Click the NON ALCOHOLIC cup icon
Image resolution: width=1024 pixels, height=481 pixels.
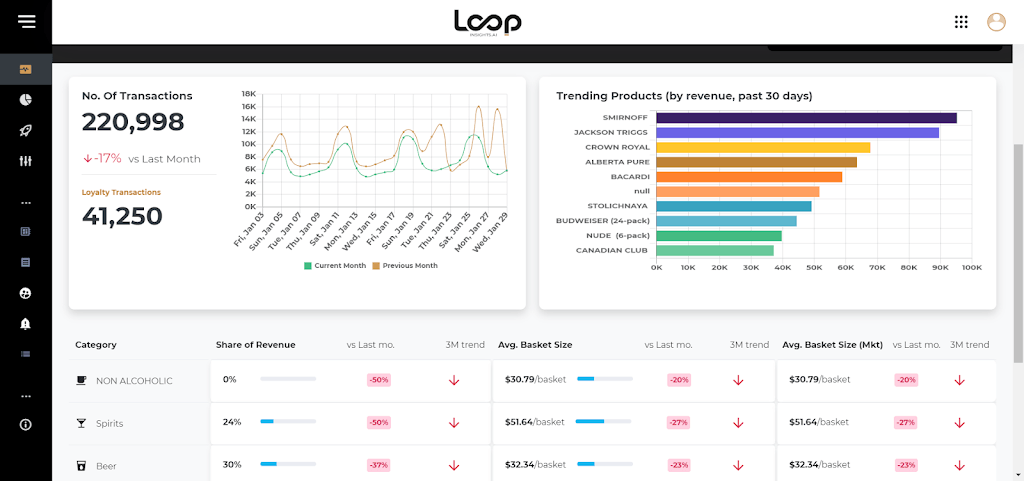point(82,380)
